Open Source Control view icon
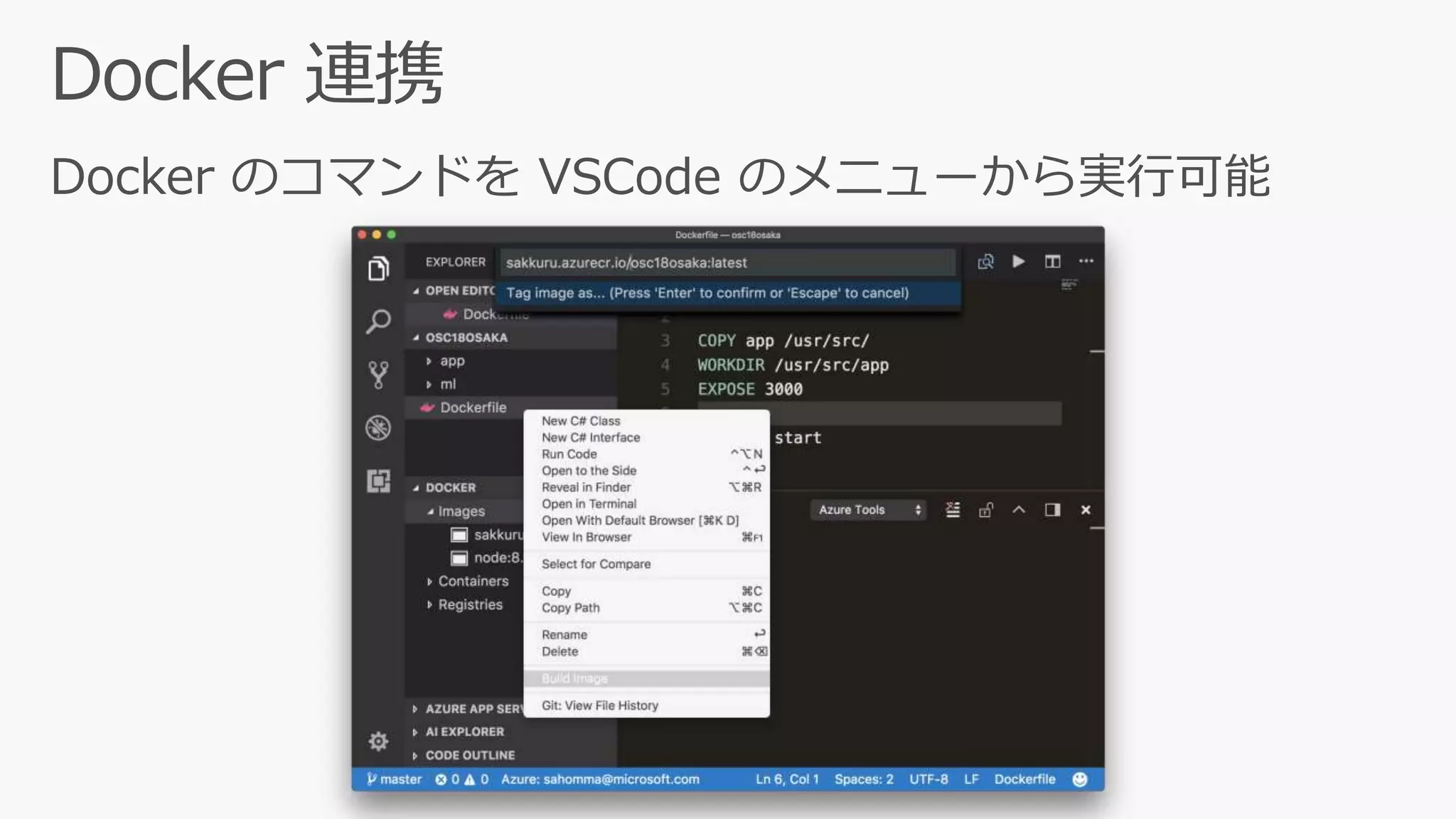 pyautogui.click(x=378, y=375)
